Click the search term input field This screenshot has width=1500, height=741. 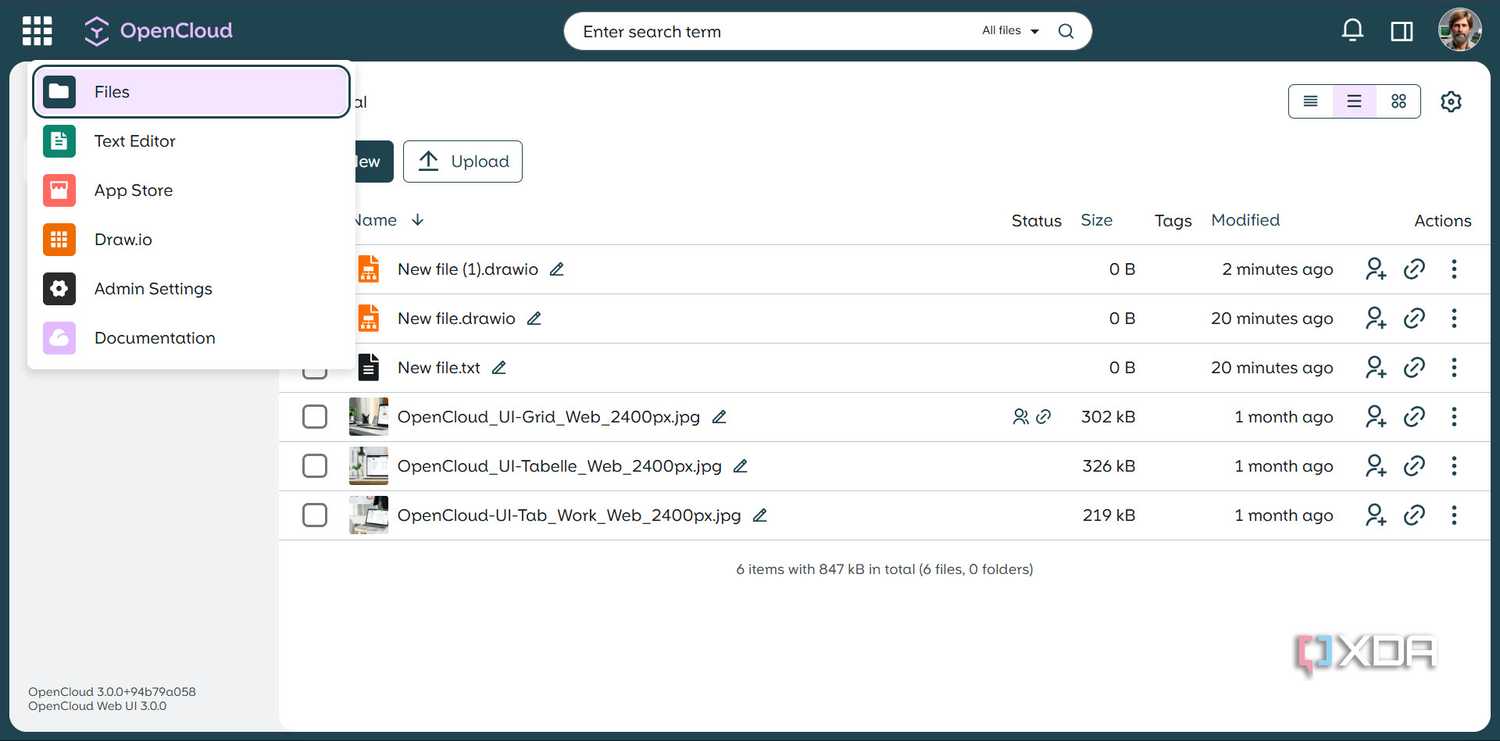(775, 31)
